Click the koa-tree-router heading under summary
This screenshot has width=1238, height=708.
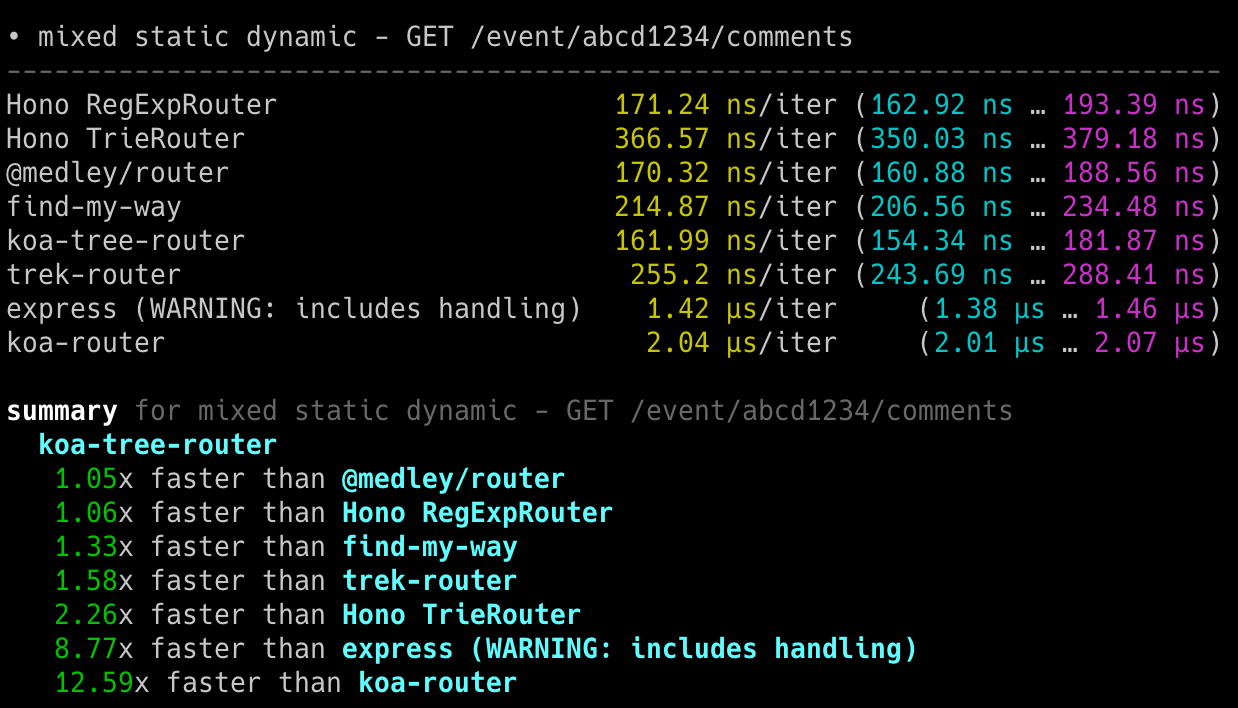click(157, 445)
